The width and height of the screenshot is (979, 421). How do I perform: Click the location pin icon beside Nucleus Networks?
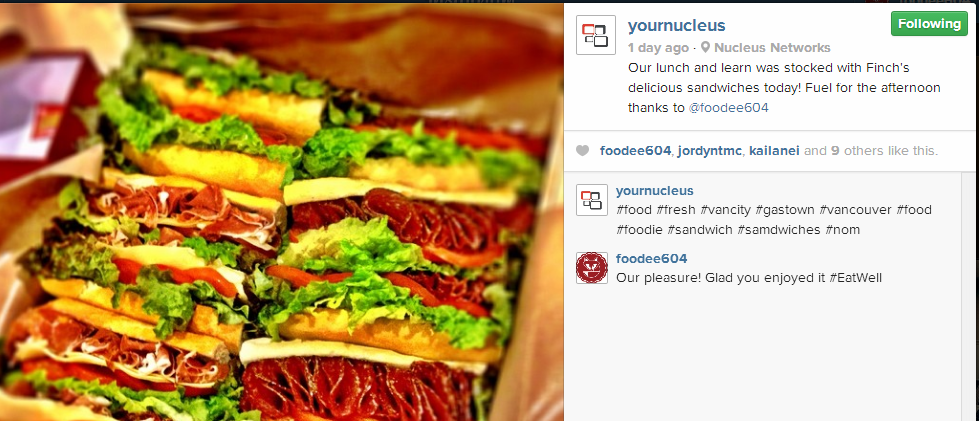(x=706, y=47)
